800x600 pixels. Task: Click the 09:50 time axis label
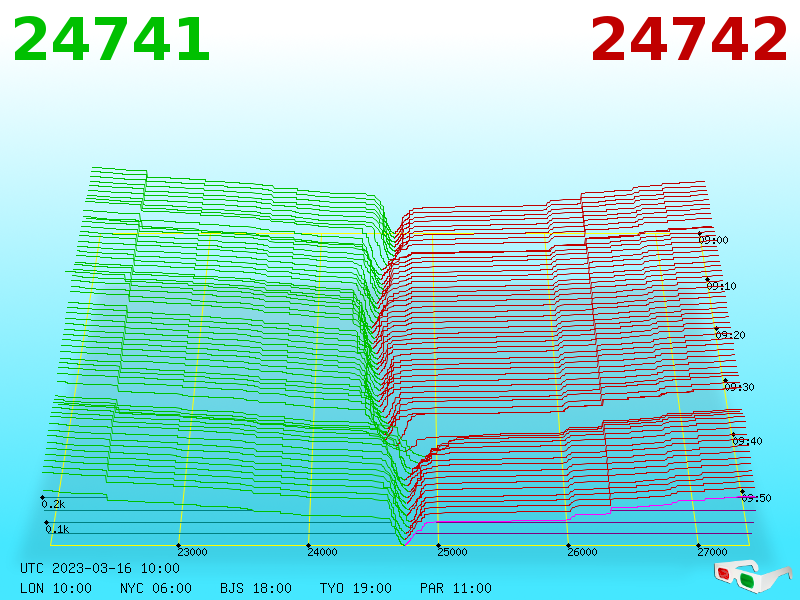point(756,498)
